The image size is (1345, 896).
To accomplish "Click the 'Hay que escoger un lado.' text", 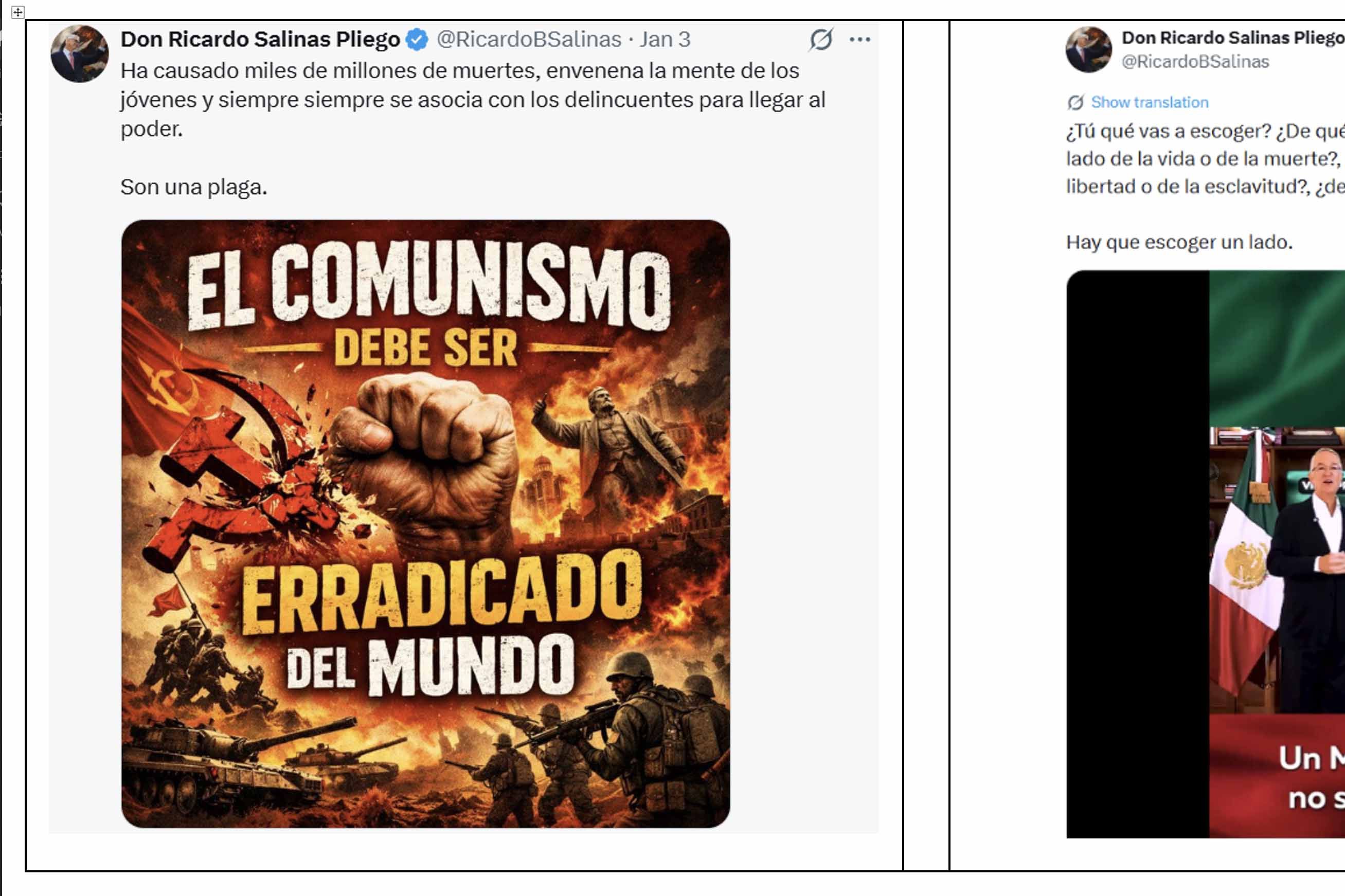I will point(1179,242).
